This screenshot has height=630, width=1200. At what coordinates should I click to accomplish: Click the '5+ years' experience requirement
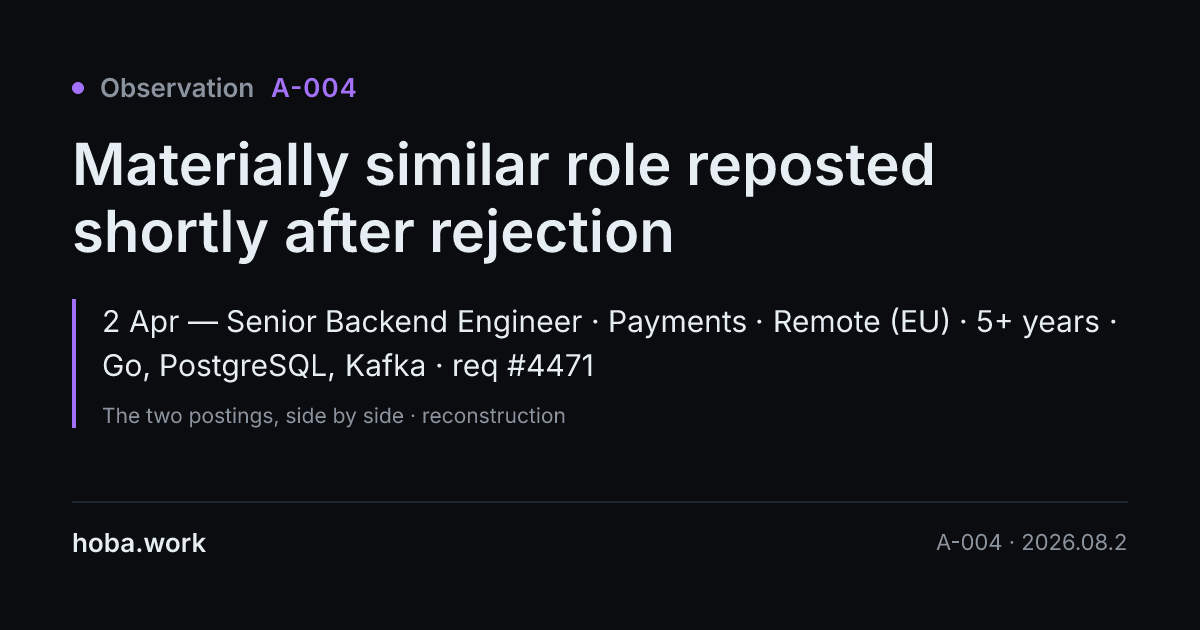click(x=1037, y=323)
